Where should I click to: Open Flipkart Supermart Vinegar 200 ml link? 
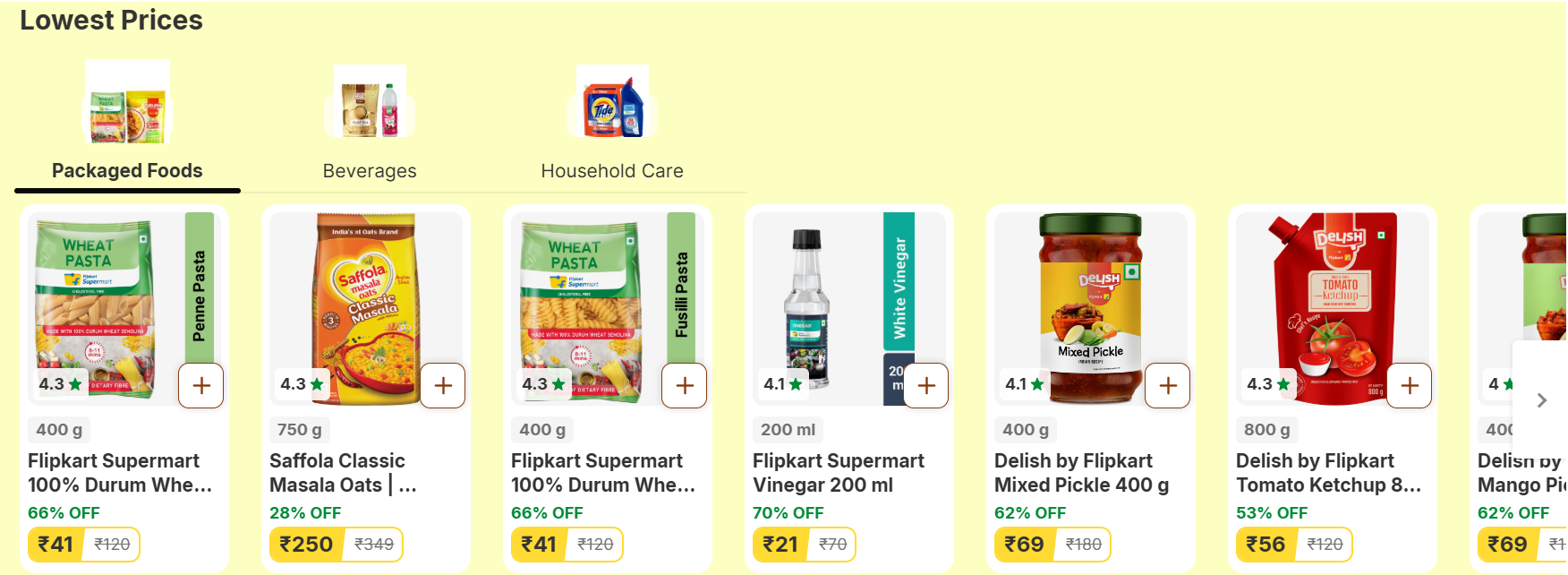[838, 473]
